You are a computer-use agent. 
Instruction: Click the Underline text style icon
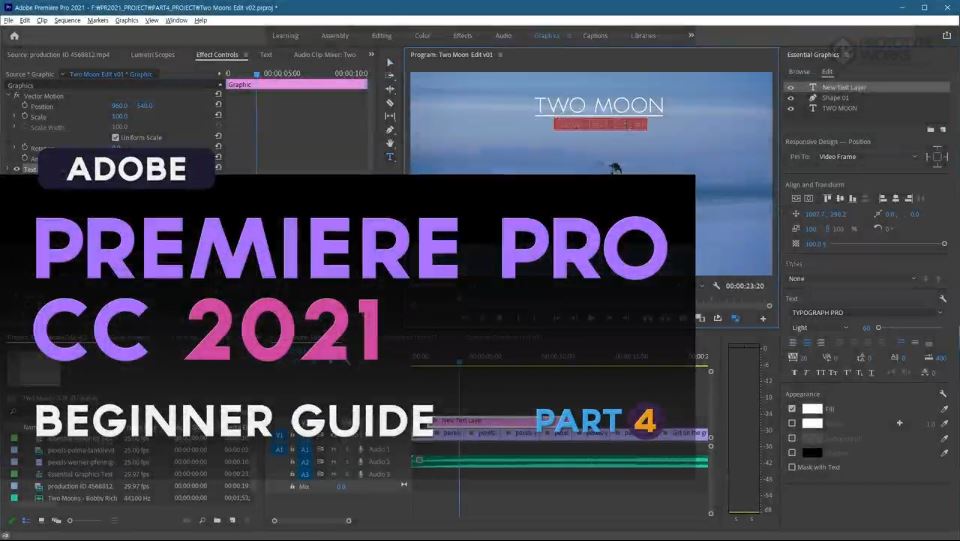[x=871, y=373]
